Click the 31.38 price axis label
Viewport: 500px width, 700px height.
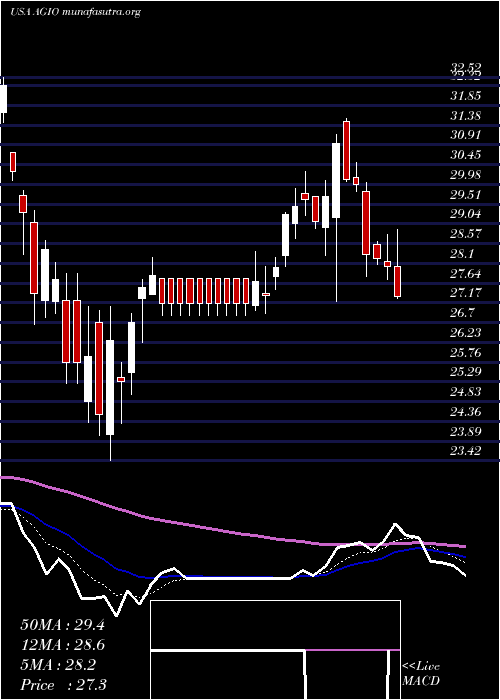[467, 116]
